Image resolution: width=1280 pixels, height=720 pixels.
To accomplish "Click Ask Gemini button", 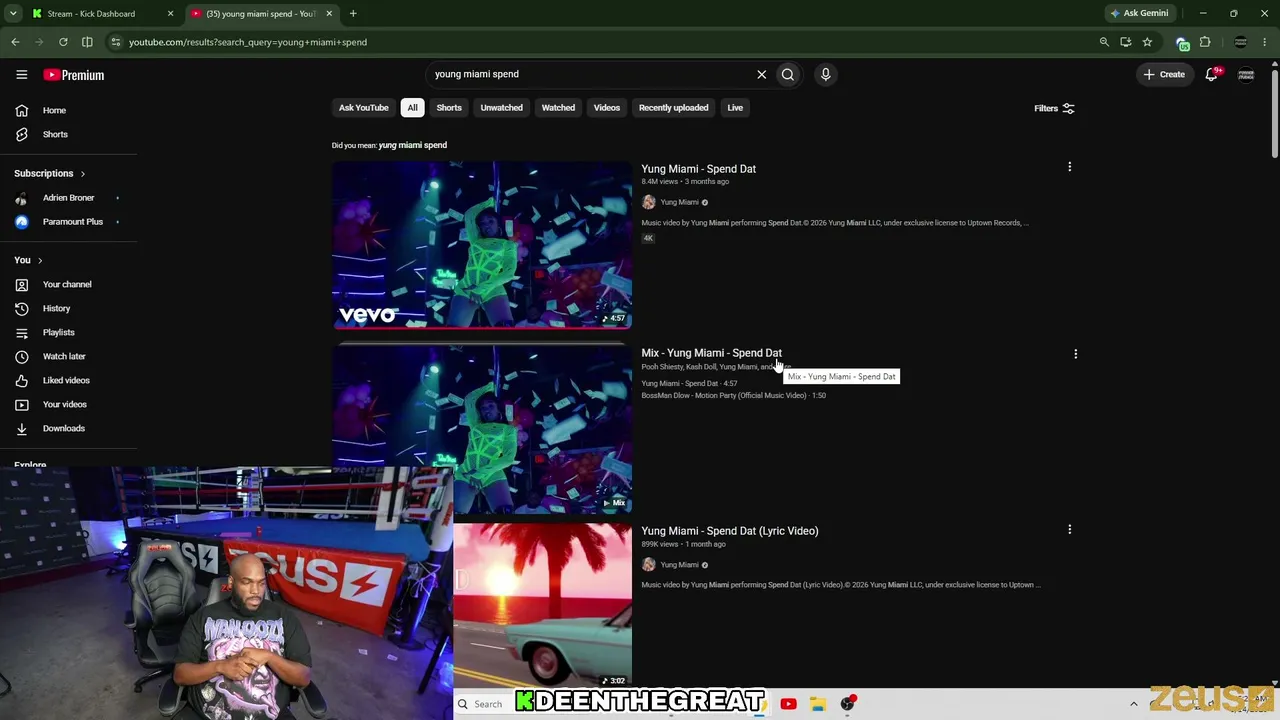I will (x=1139, y=14).
